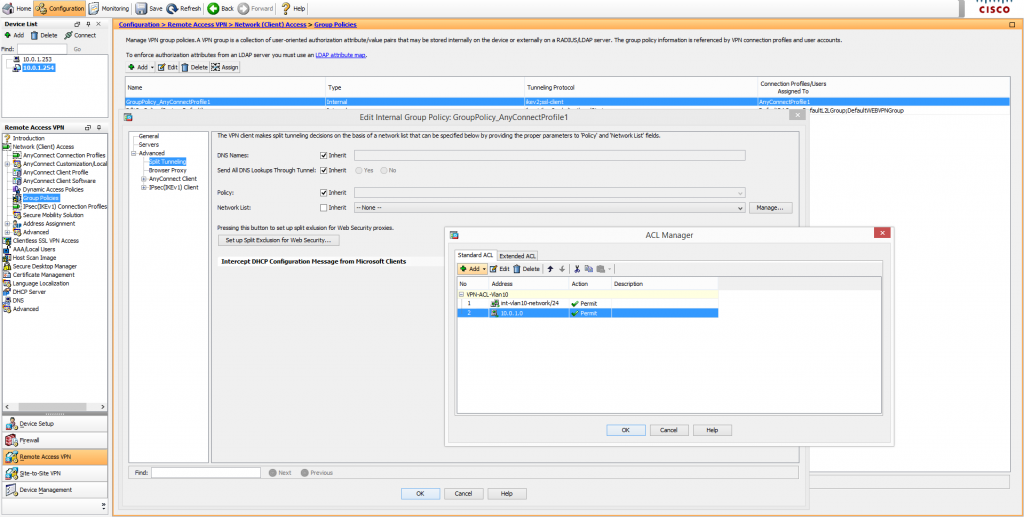This screenshot has height=517, width=1024.
Task: Open Servers in the group policy tree
Action: pos(148,145)
